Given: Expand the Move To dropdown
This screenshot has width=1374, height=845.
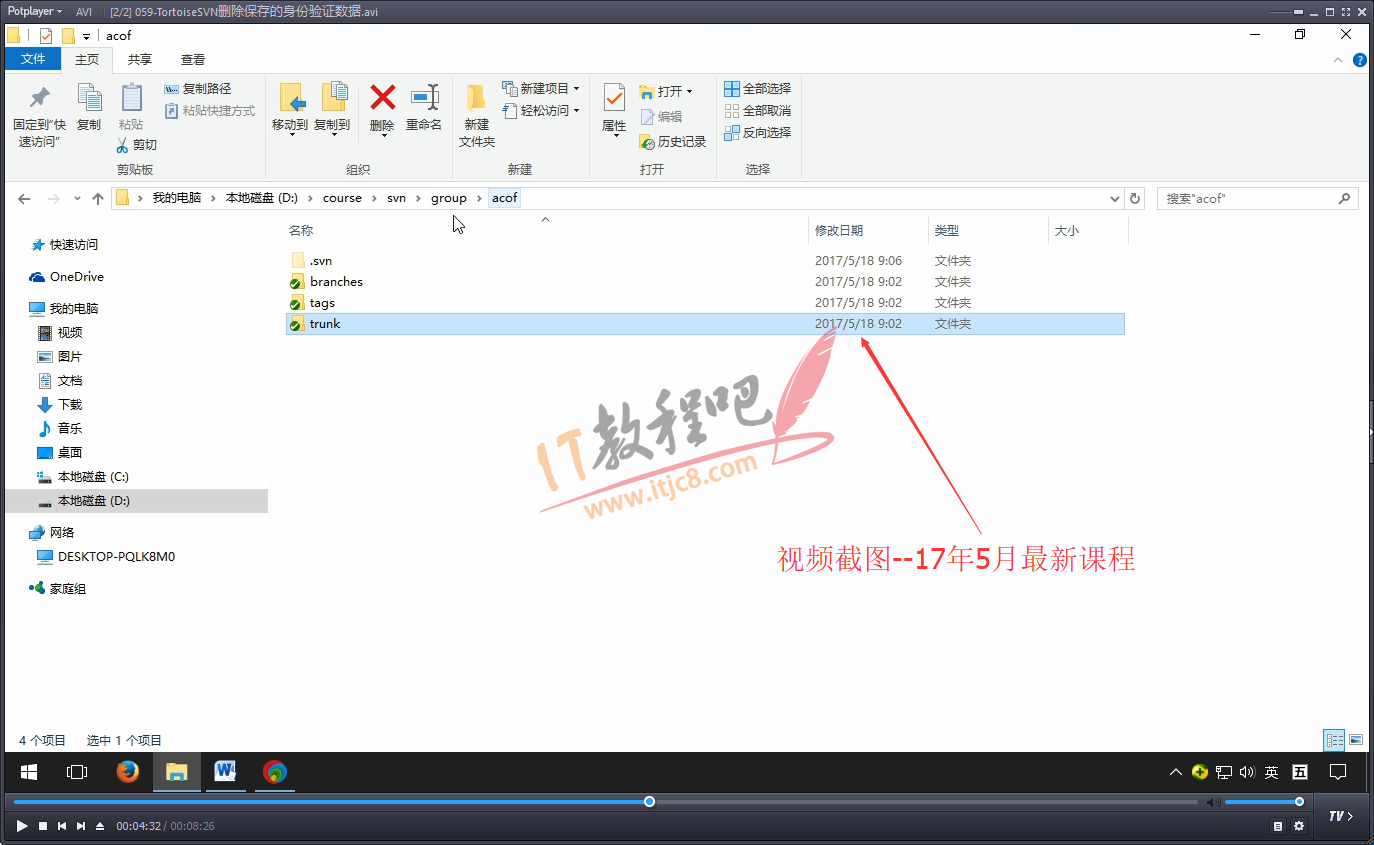Looking at the screenshot, I should tap(290, 134).
